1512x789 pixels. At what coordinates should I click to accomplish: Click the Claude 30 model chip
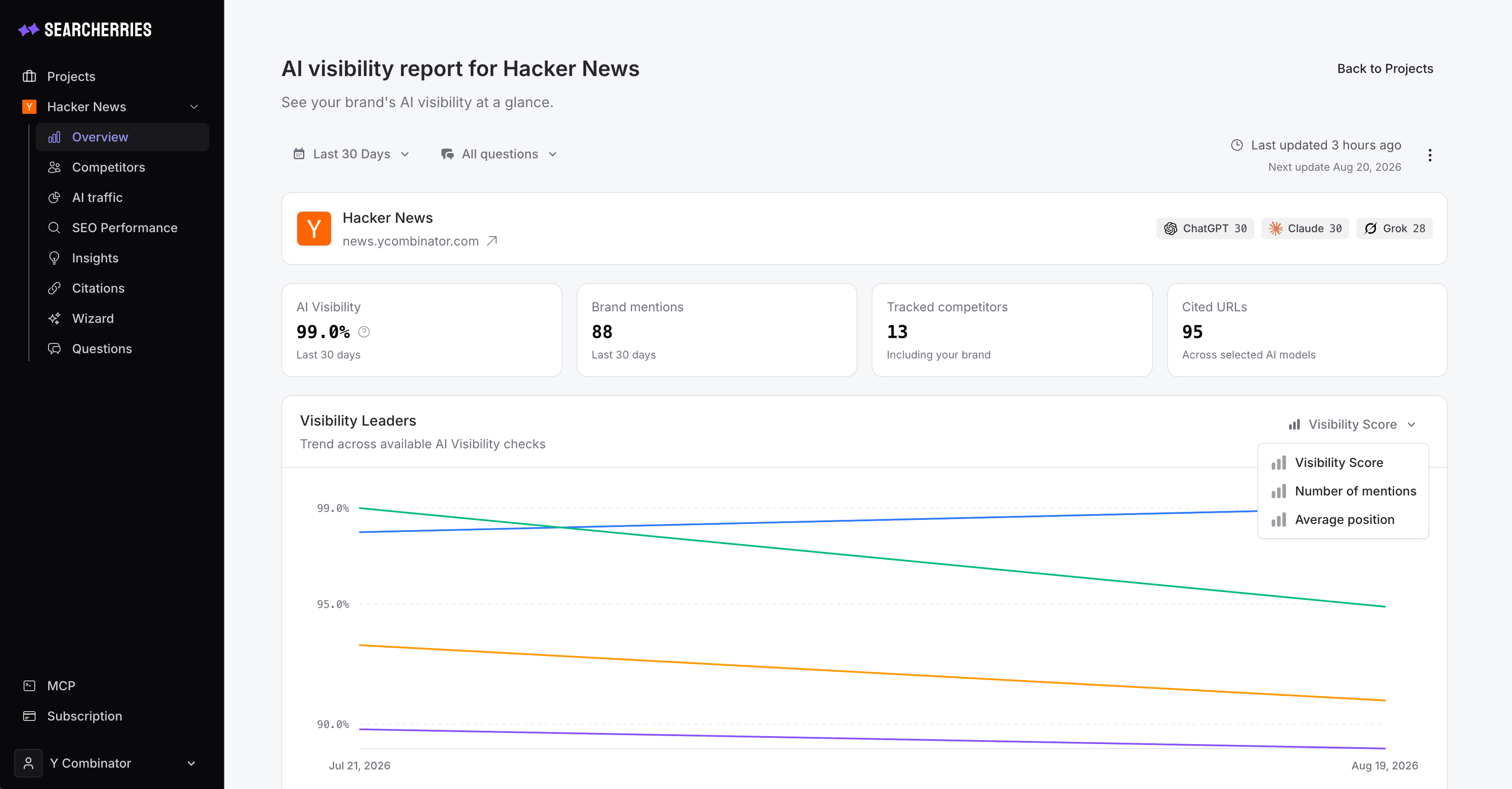coord(1305,228)
